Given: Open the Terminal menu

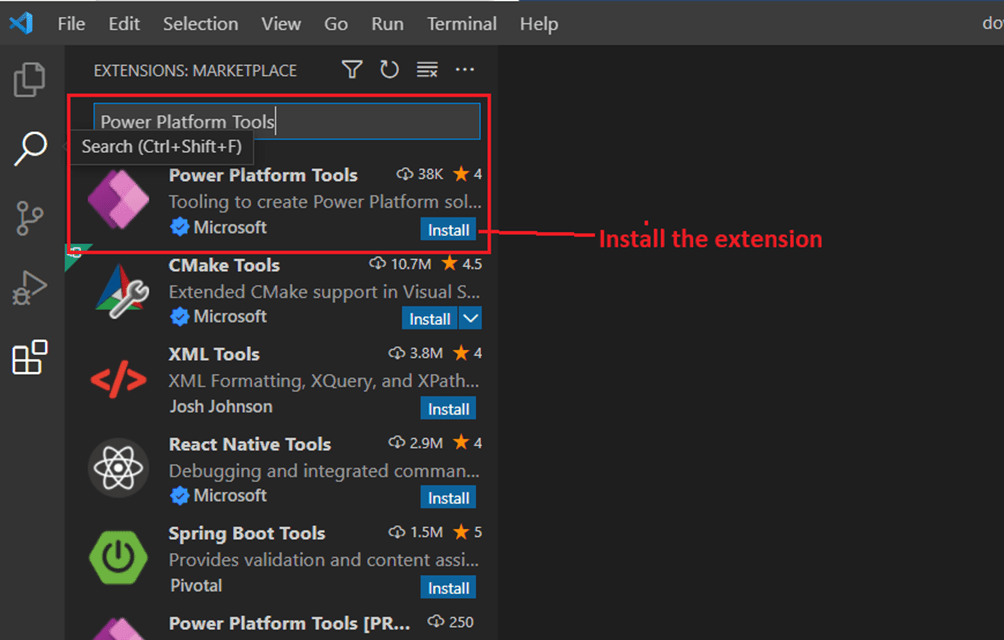Looking at the screenshot, I should pyautogui.click(x=461, y=24).
